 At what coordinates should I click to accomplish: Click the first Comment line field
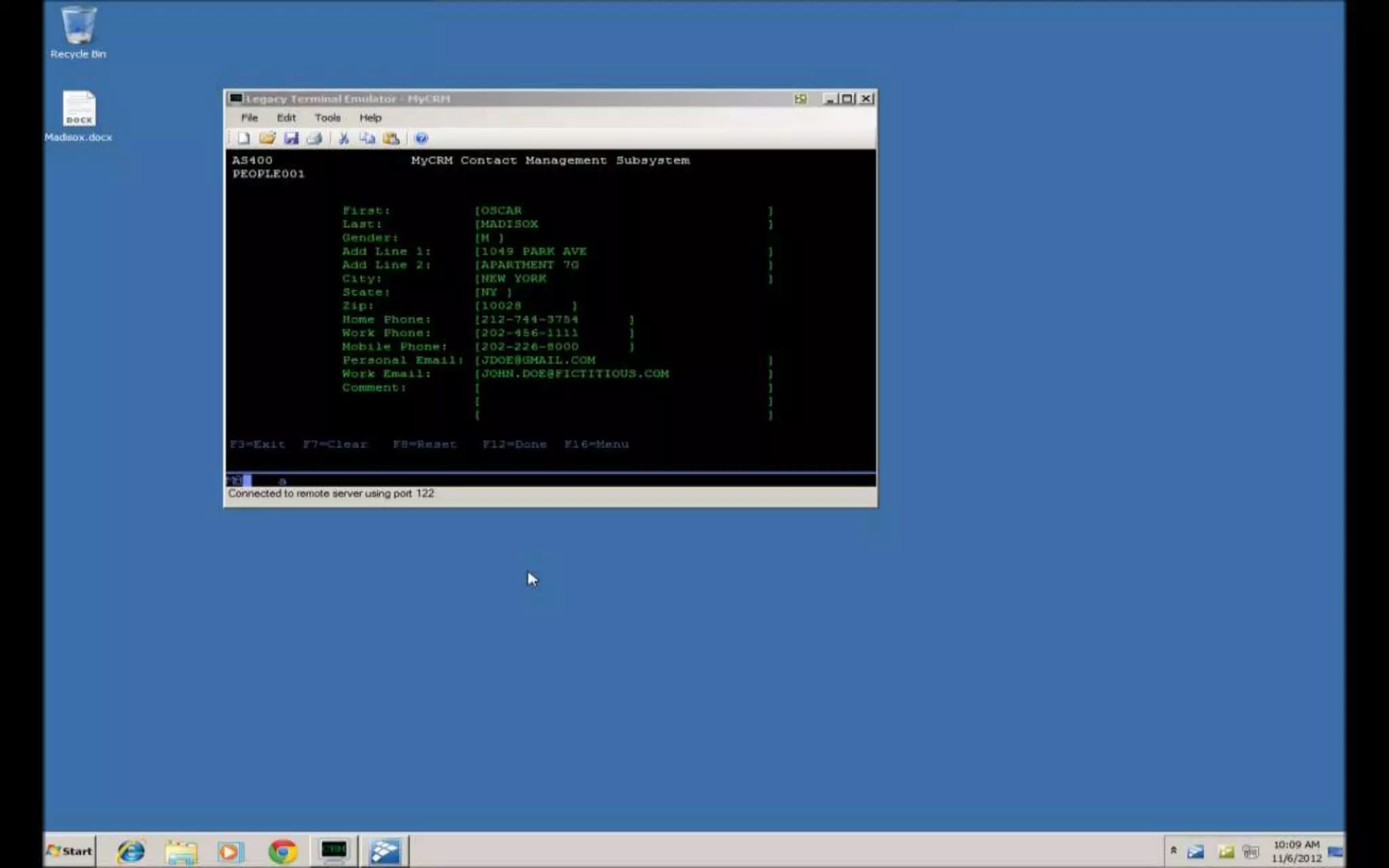(x=624, y=388)
